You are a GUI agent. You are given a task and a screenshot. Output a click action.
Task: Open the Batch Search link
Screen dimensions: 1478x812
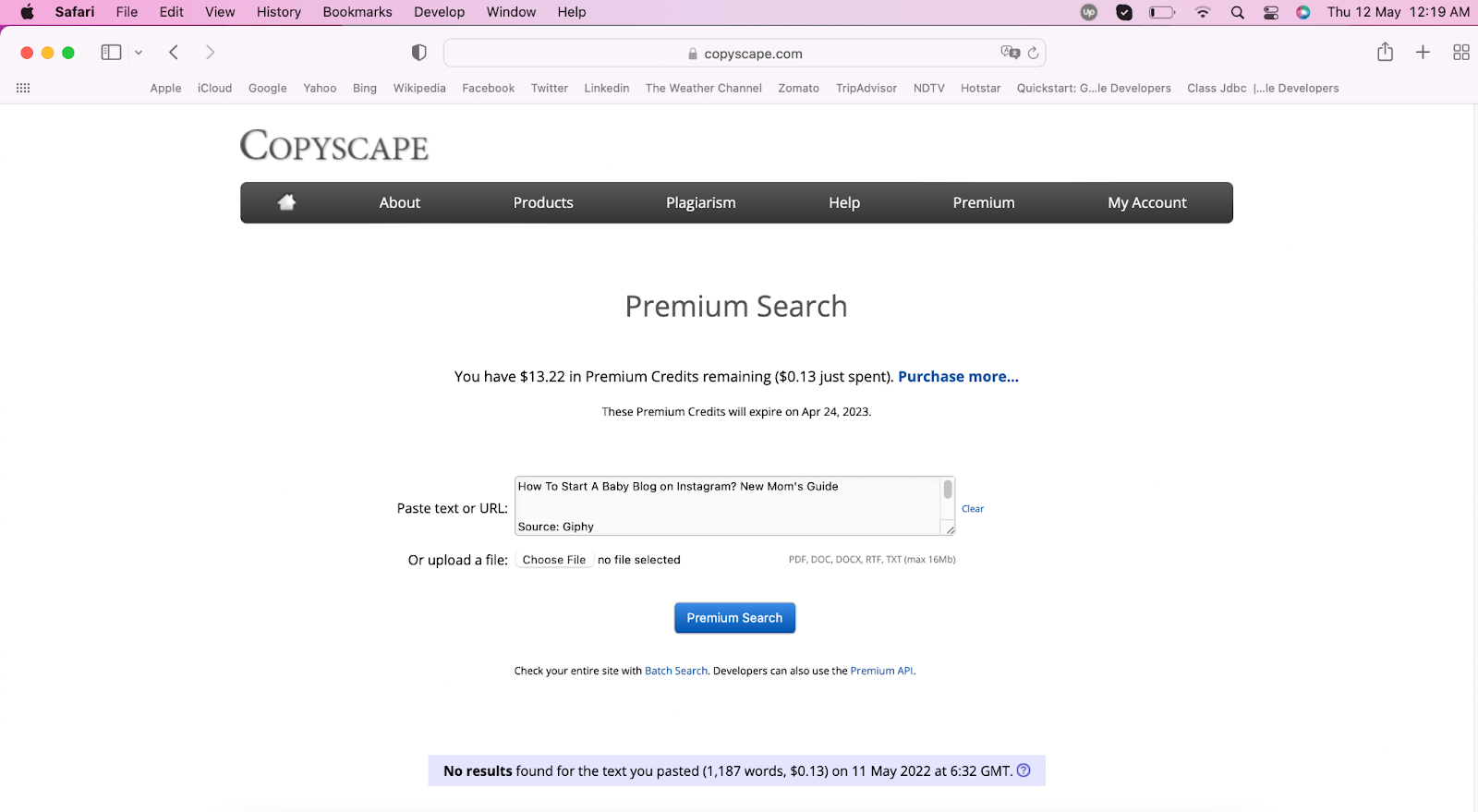(676, 671)
